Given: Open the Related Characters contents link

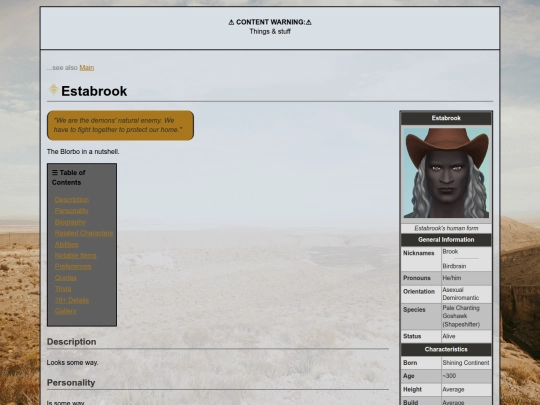Looking at the screenshot, I should (84, 233).
